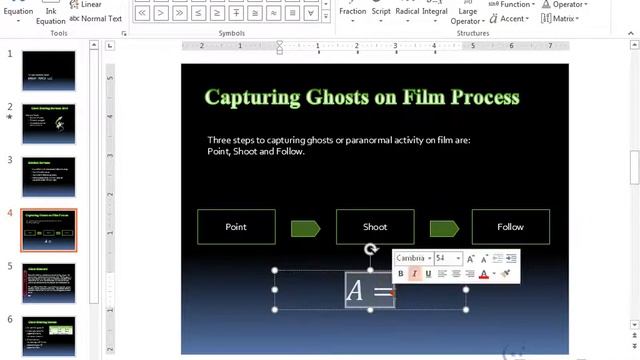Insert the greater-than-or-equal symbol

tap(217, 13)
